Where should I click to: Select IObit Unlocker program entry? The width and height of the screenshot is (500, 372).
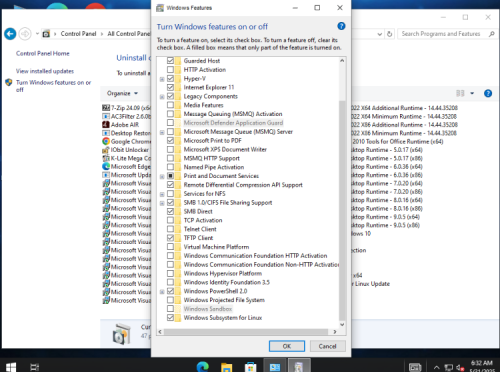click(x=127, y=150)
